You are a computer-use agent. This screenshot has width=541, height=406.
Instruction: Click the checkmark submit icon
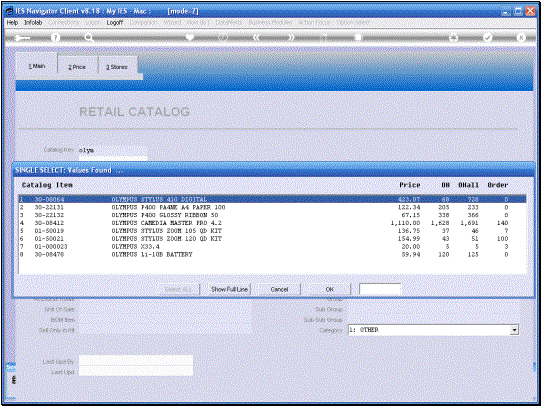(487, 38)
